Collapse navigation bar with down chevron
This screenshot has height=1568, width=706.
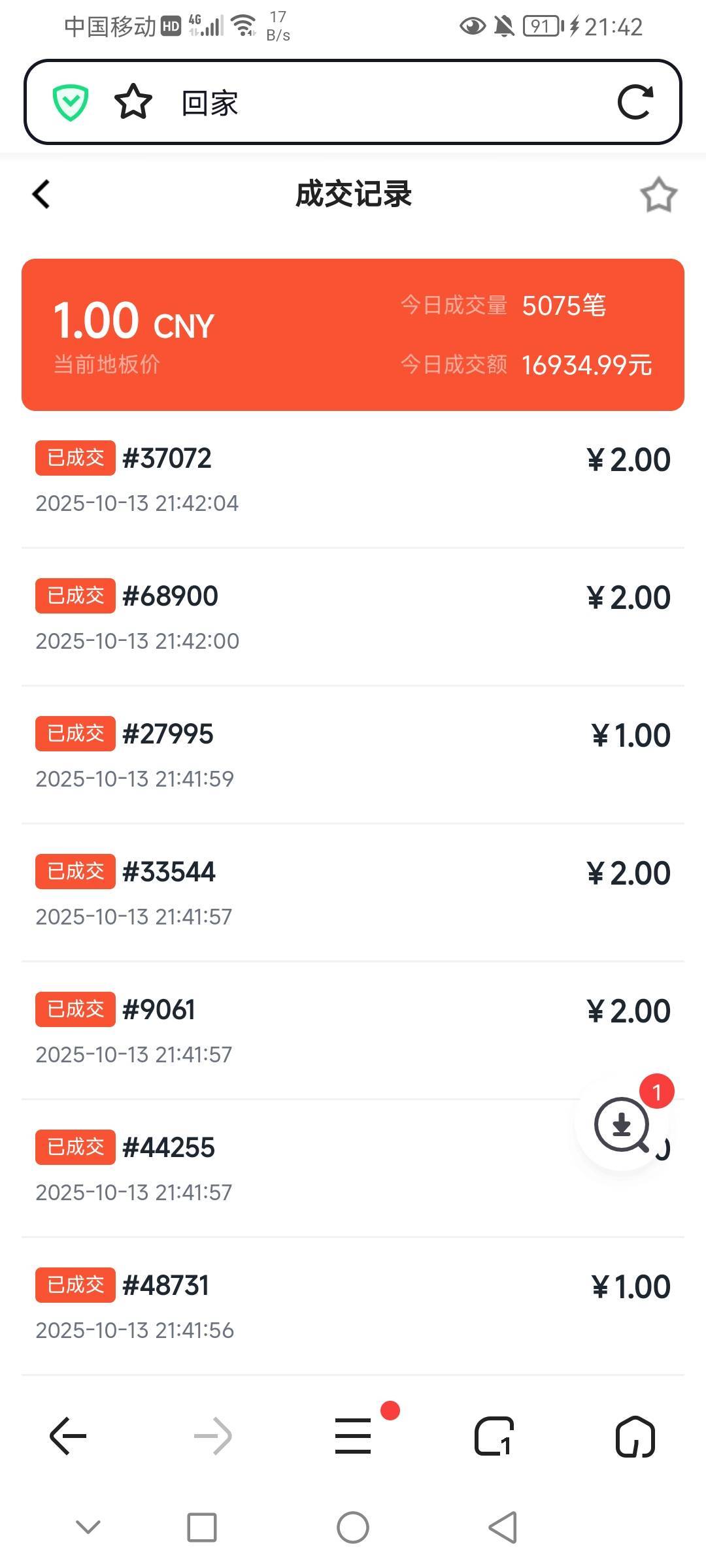point(88,1527)
